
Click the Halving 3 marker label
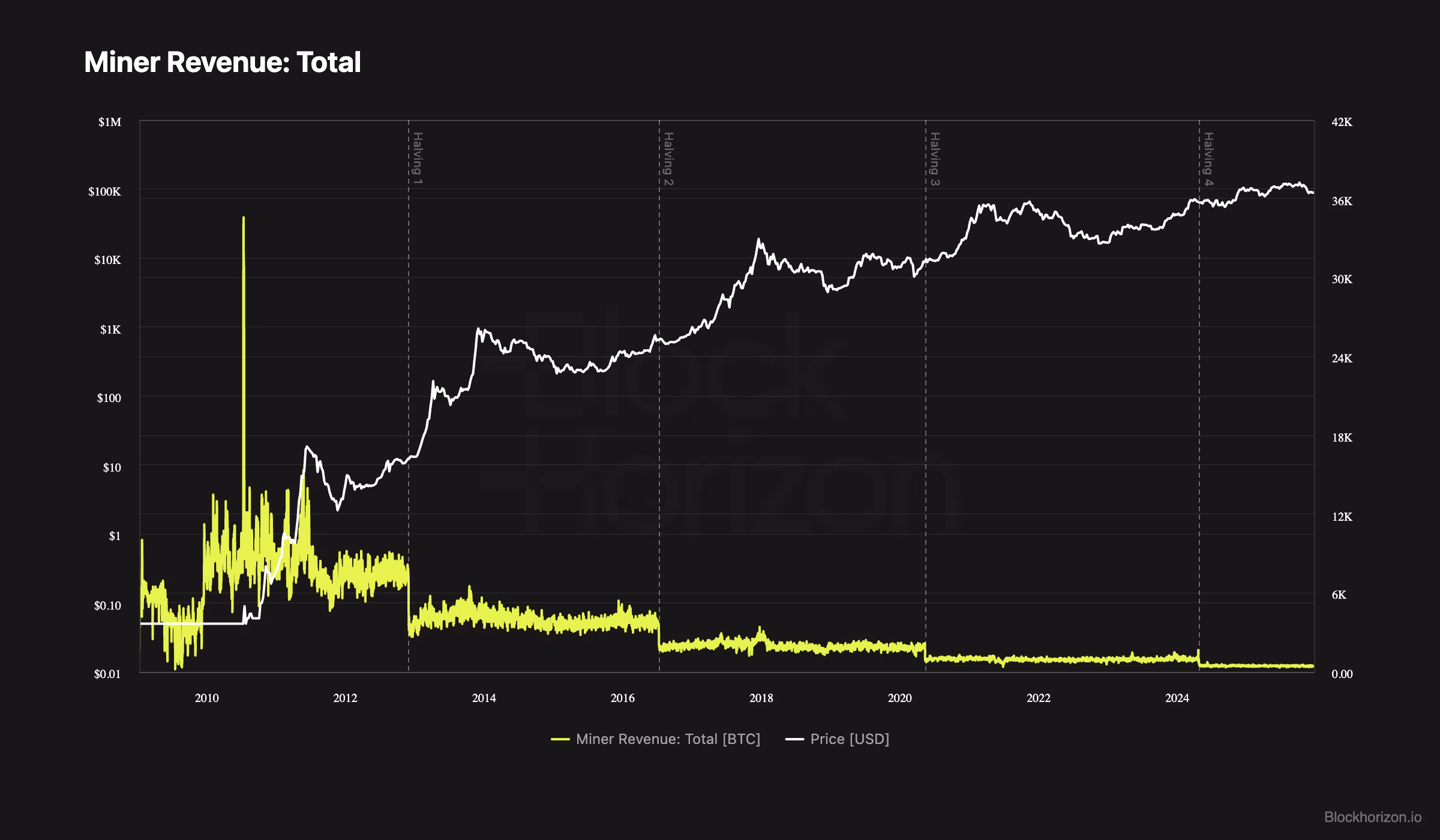(935, 158)
